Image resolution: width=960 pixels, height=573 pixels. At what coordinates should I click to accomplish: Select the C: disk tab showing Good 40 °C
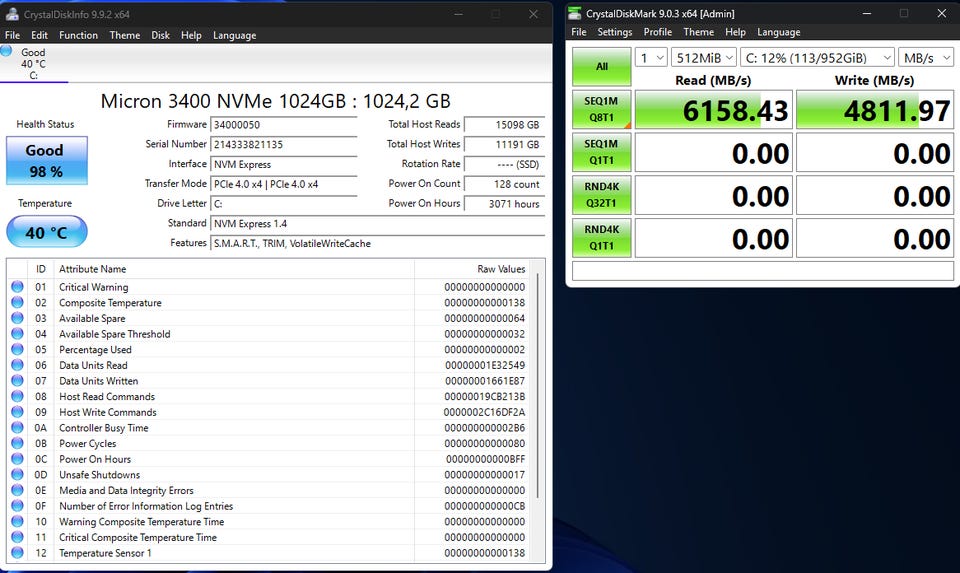[34, 63]
